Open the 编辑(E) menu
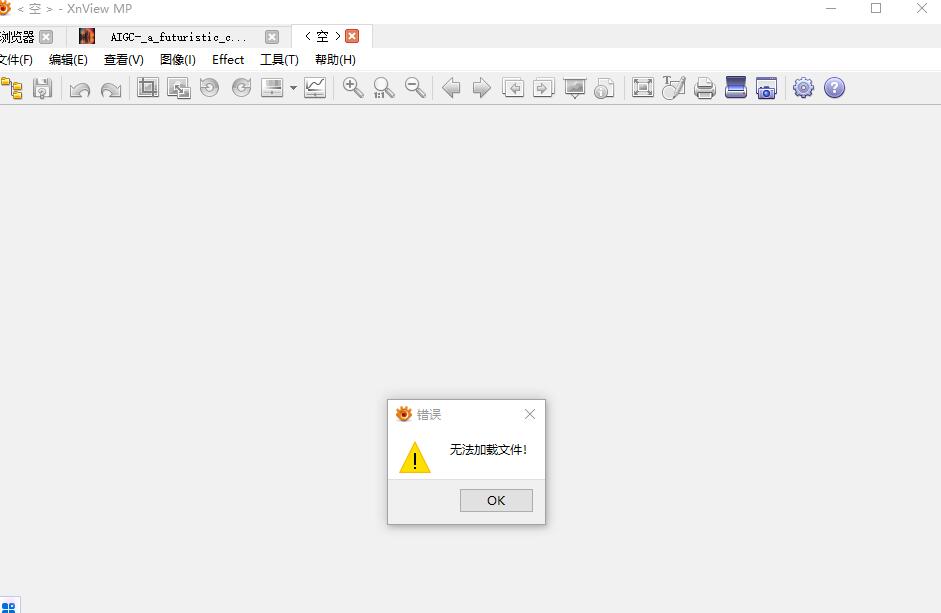Screen dimensions: 941x613 (x=68, y=59)
